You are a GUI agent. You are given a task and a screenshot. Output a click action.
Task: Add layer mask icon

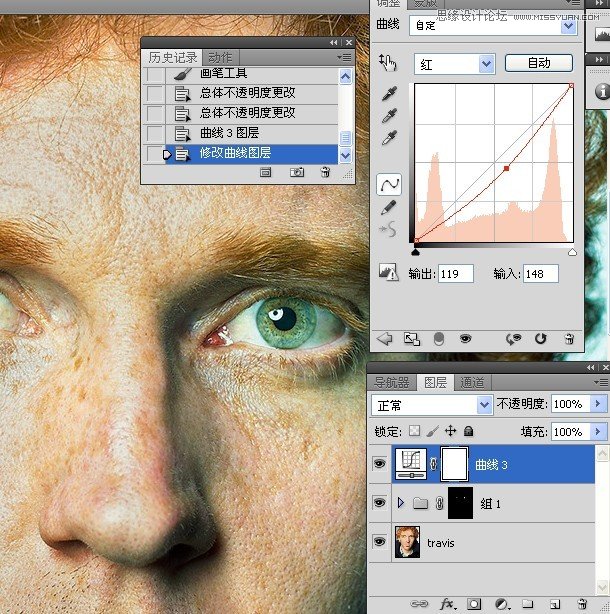474,604
